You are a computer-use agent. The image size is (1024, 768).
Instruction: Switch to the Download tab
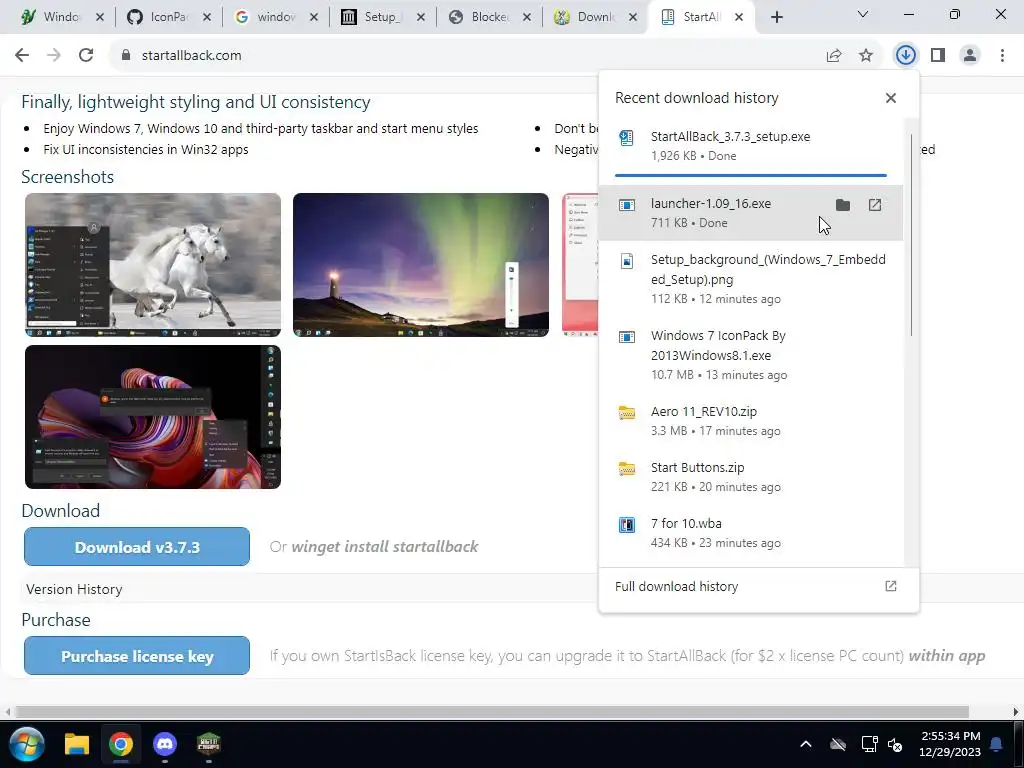tap(596, 17)
